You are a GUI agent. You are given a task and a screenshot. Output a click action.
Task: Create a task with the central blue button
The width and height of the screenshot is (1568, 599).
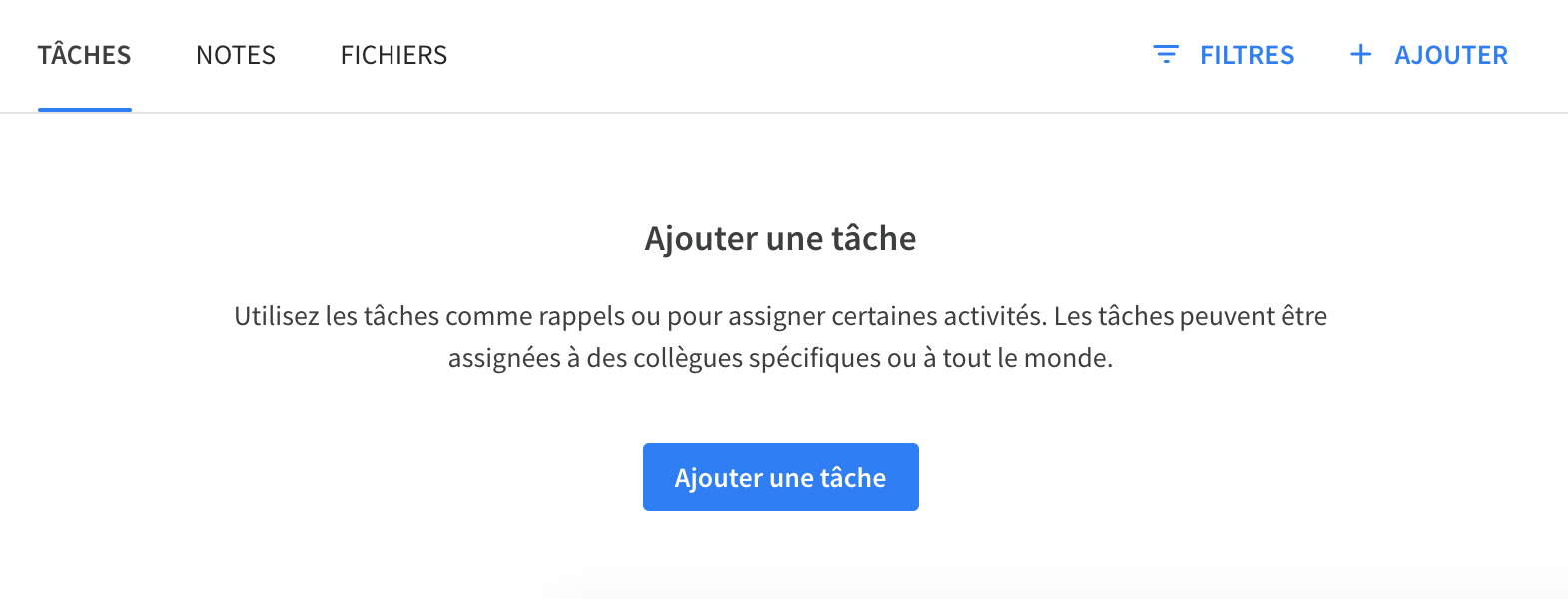click(x=781, y=477)
